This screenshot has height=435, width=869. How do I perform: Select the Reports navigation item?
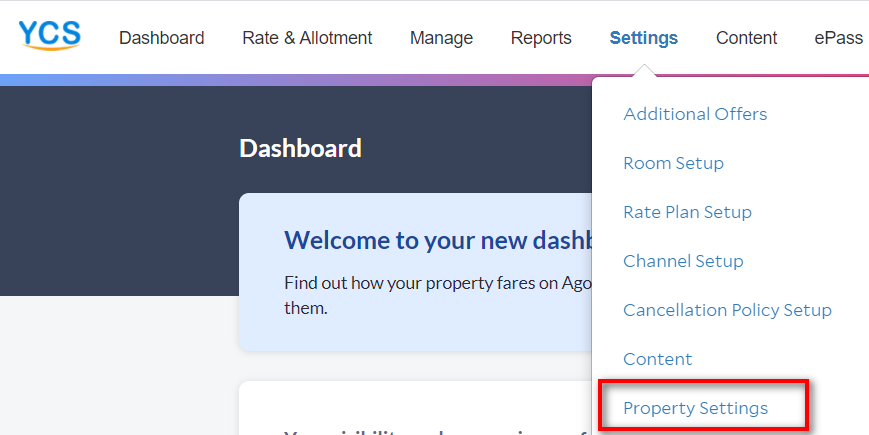pyautogui.click(x=541, y=38)
